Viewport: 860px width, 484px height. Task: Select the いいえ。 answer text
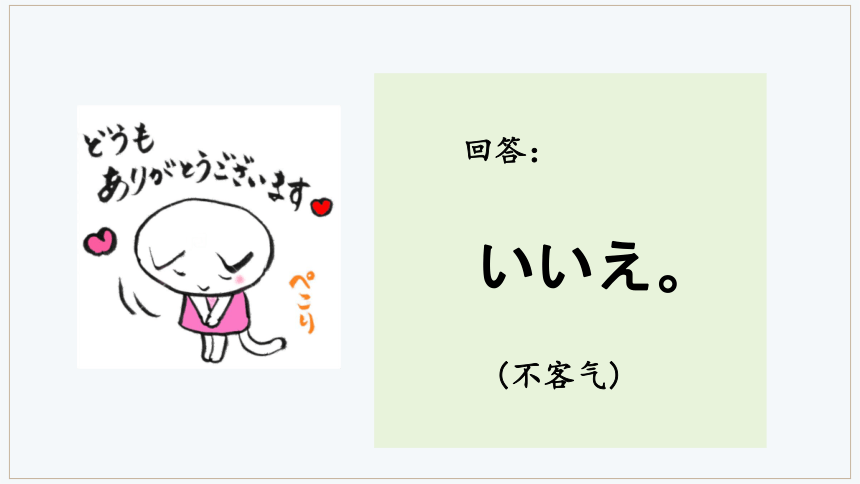[580, 266]
